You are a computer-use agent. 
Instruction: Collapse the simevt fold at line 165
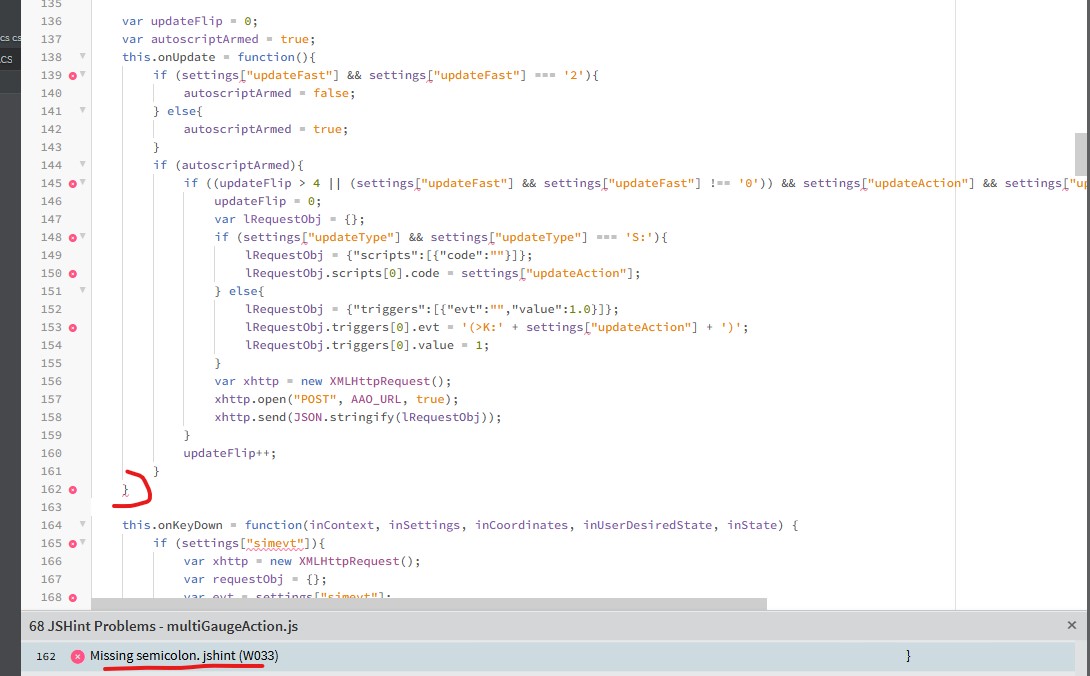click(83, 542)
